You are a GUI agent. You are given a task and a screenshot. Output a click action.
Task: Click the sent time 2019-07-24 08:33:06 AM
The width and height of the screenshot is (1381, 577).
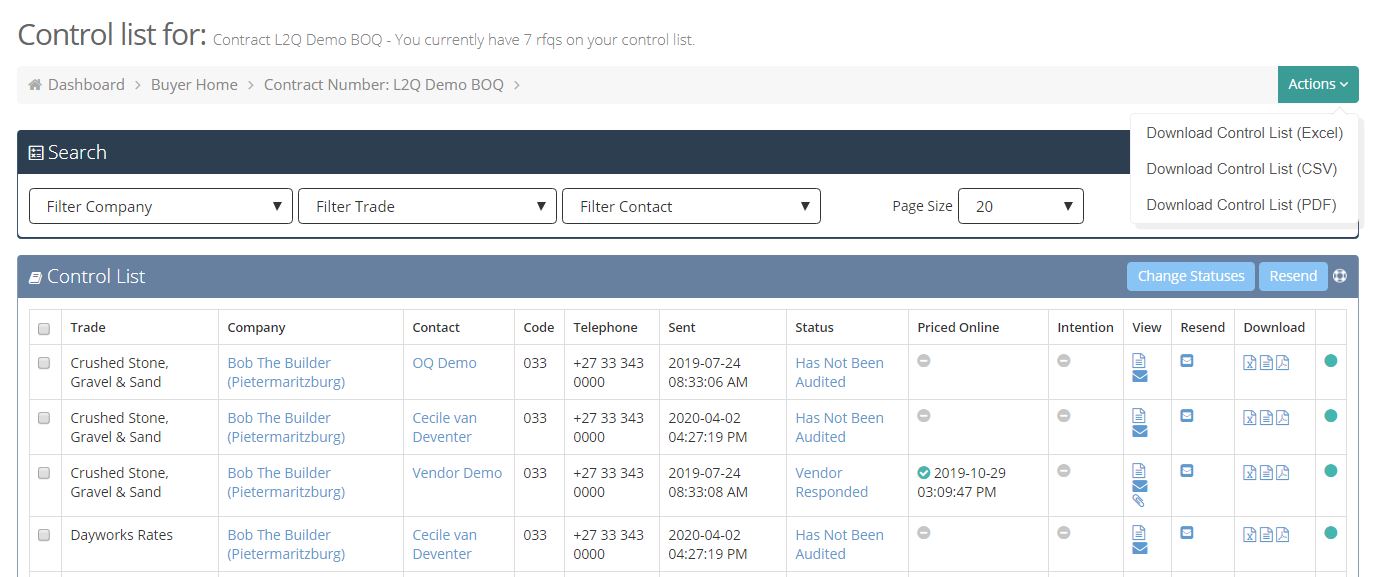[708, 372]
